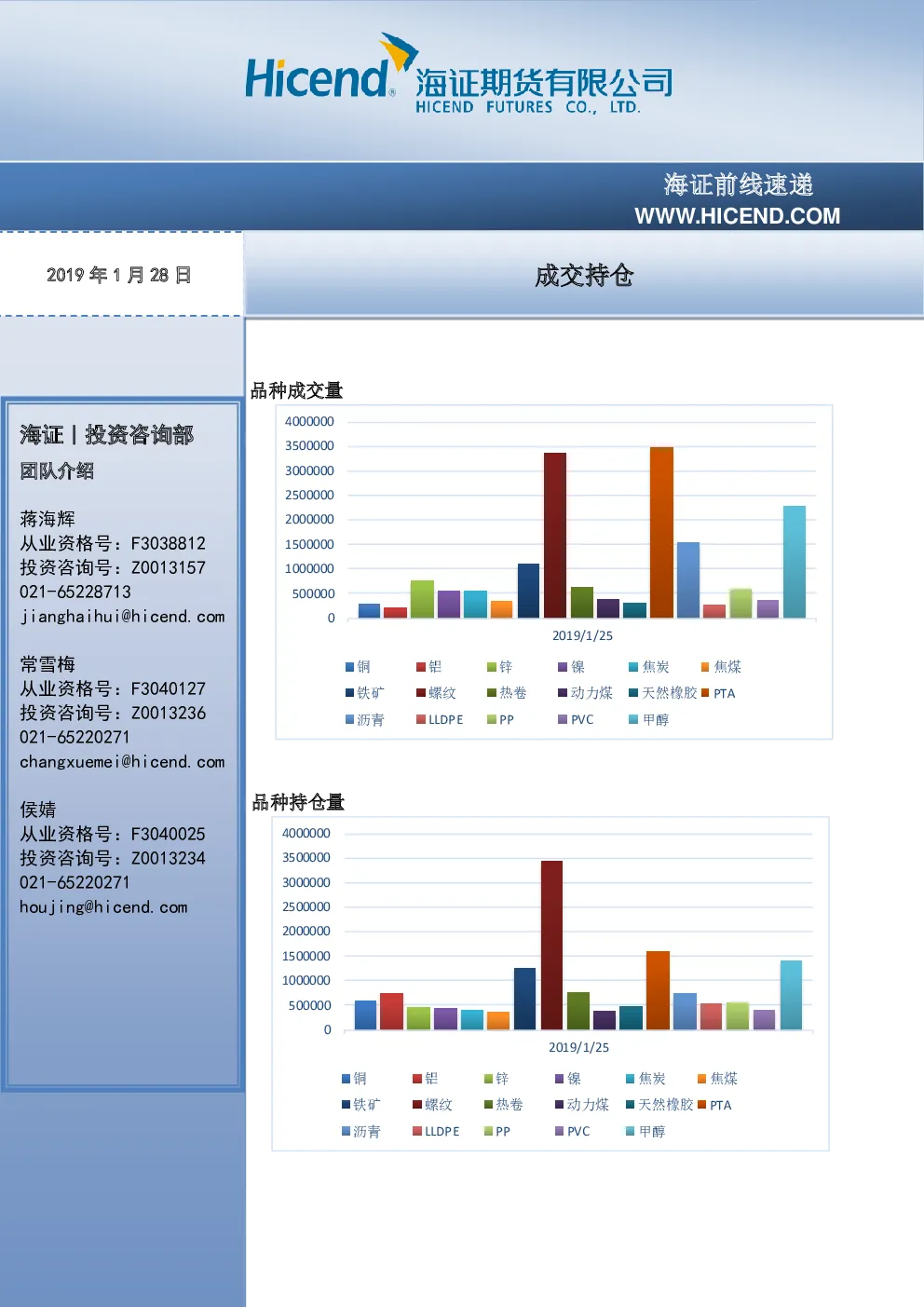
Task: Select the name 蒋海辉
Action: coord(48,519)
